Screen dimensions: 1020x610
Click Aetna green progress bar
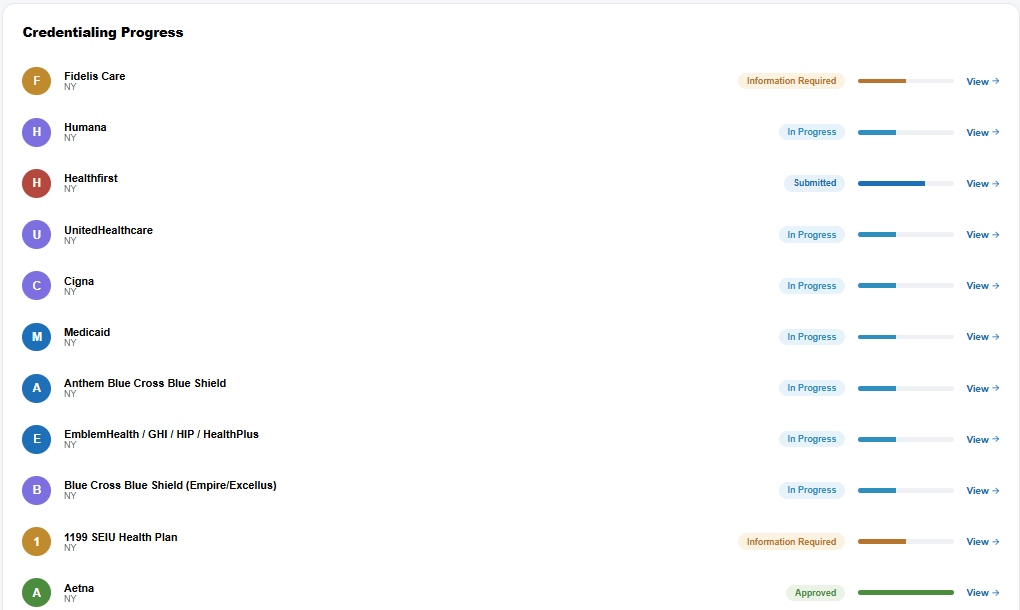[x=906, y=592]
